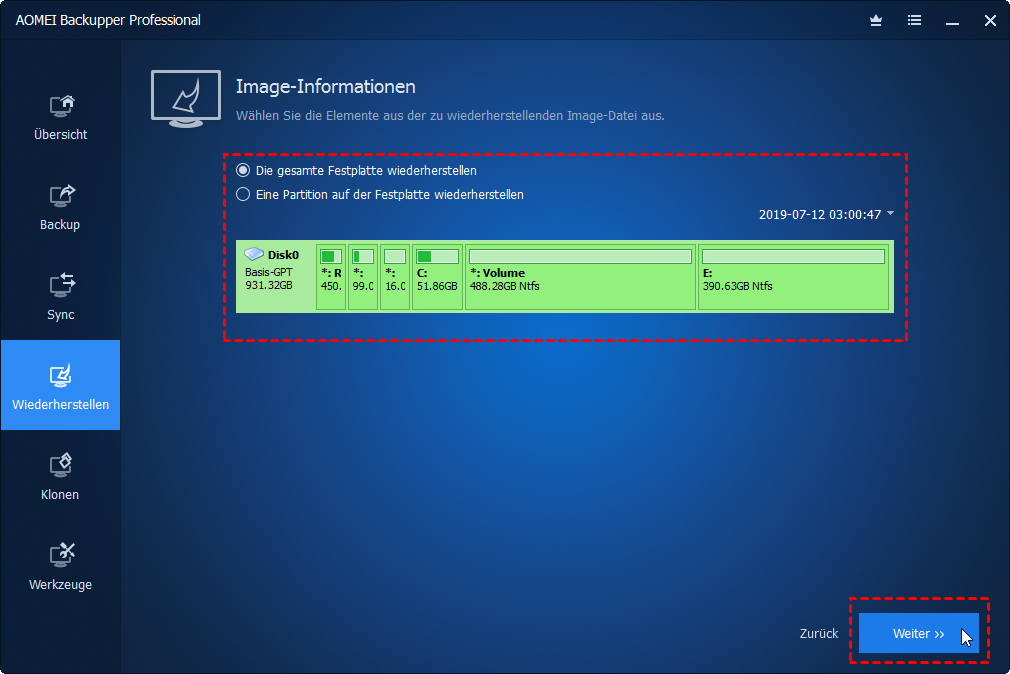
Task: Switch to the Werkzeuge tab label
Action: pos(61,585)
